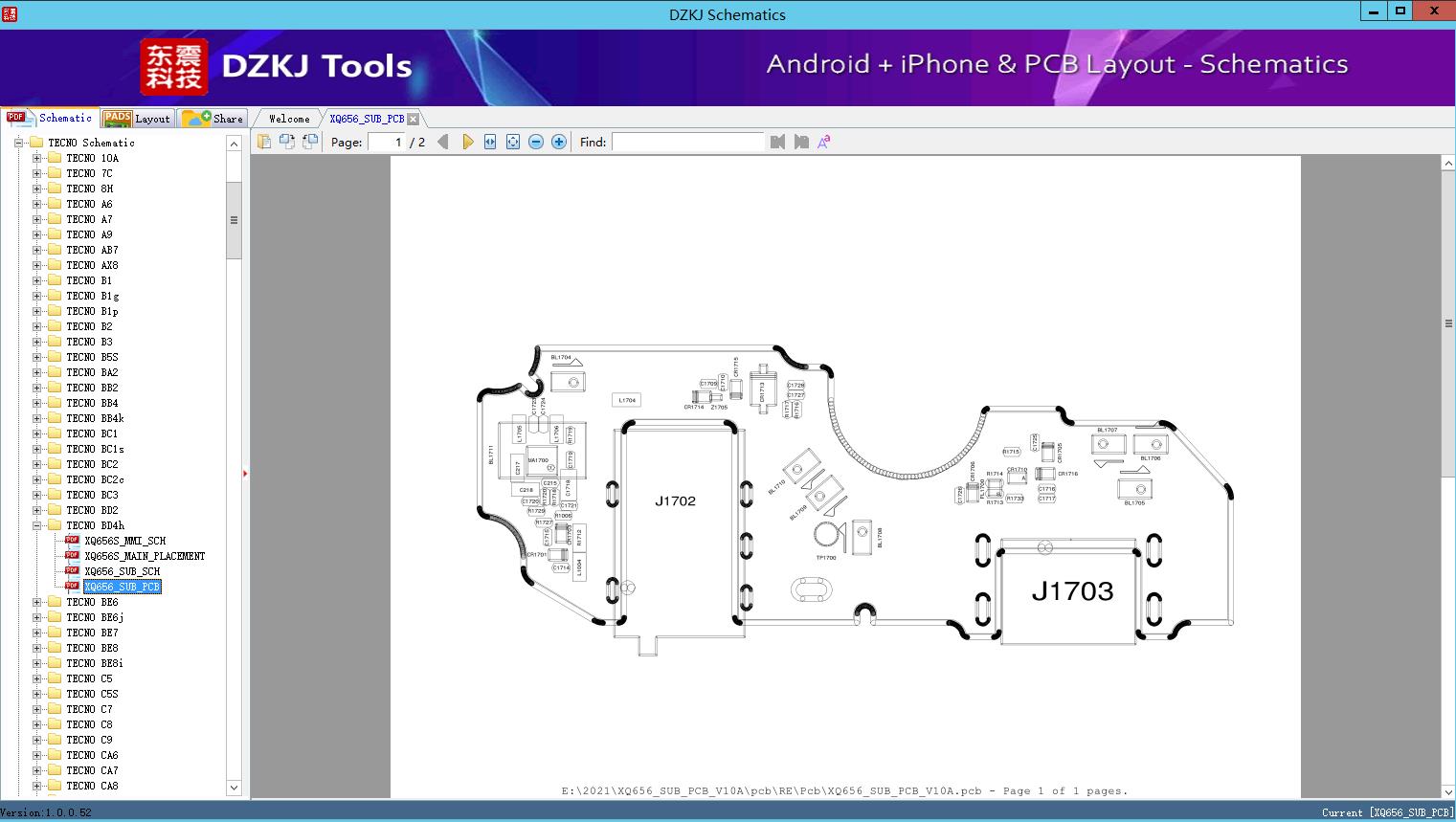The height and width of the screenshot is (822, 1456).
Task: Expand the TECNO B1g folder
Action: (36, 296)
